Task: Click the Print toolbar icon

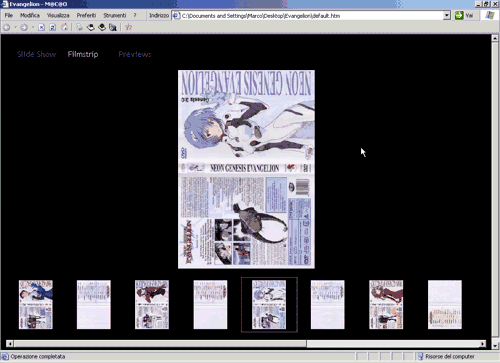Action: pyautogui.click(x=79, y=27)
